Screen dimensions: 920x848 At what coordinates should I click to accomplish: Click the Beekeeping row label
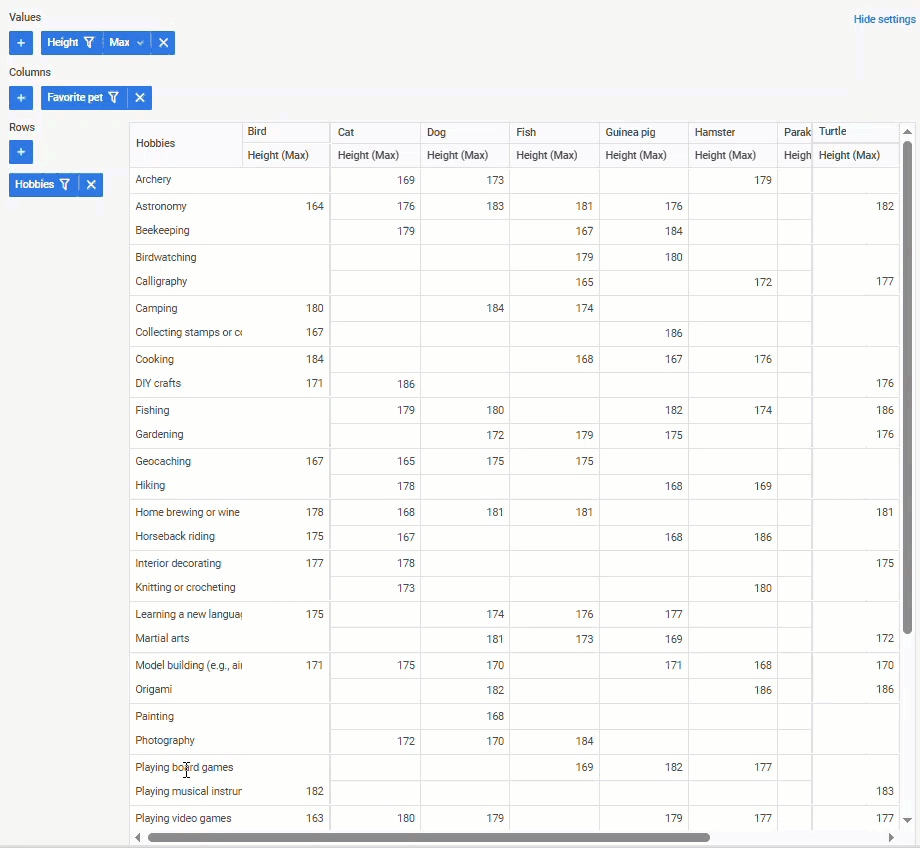[162, 230]
